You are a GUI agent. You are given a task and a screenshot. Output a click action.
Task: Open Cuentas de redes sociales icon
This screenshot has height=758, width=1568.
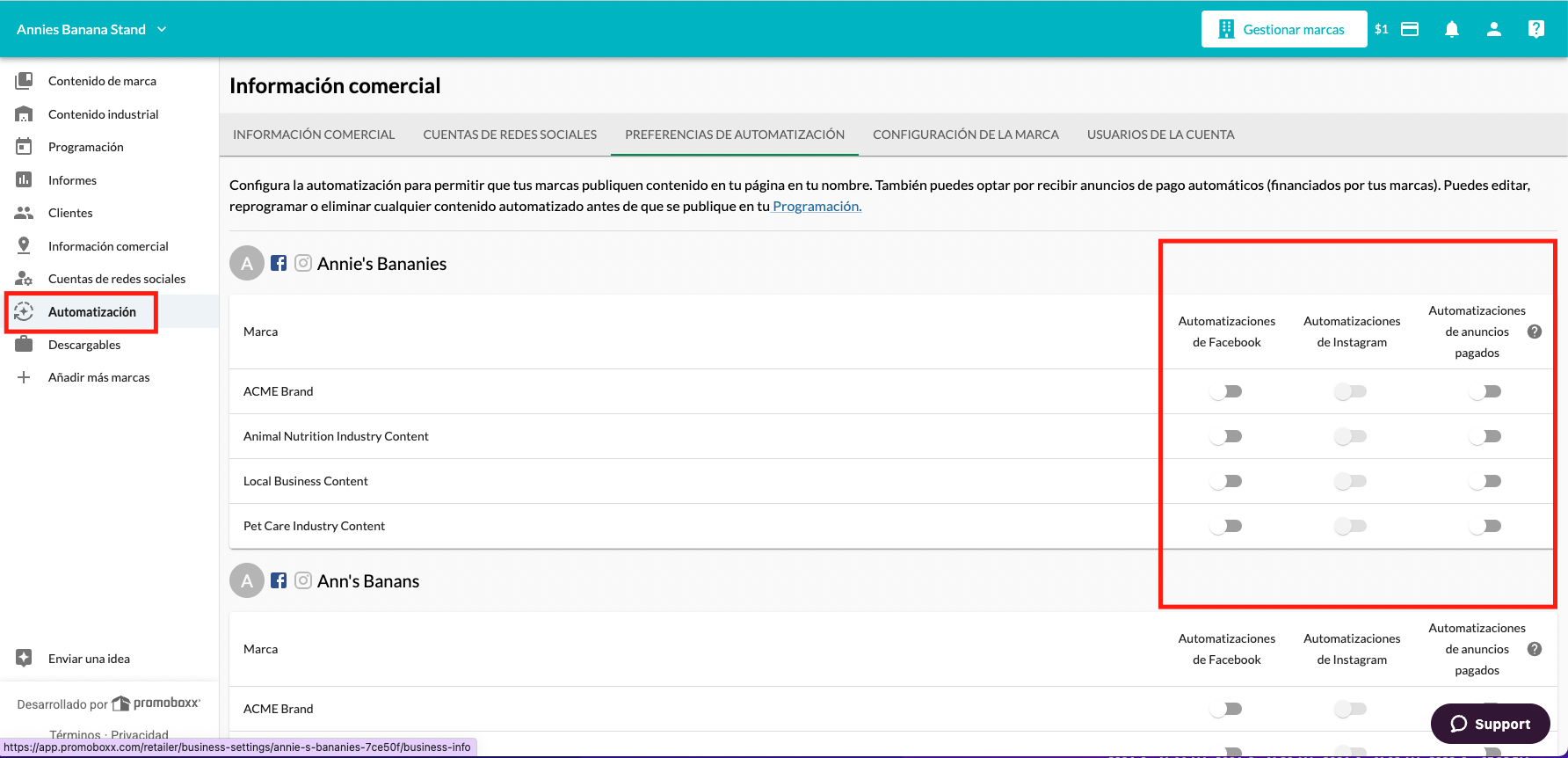pyautogui.click(x=24, y=279)
